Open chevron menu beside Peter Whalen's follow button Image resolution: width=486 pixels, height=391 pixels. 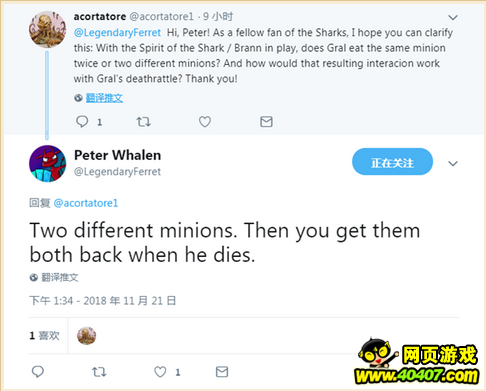pos(453,163)
